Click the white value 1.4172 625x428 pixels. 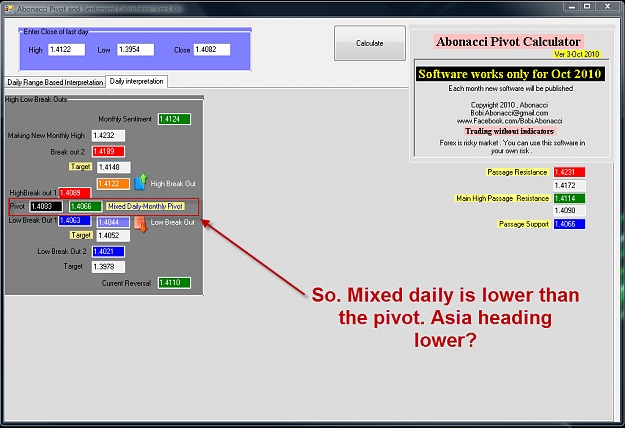(569, 185)
